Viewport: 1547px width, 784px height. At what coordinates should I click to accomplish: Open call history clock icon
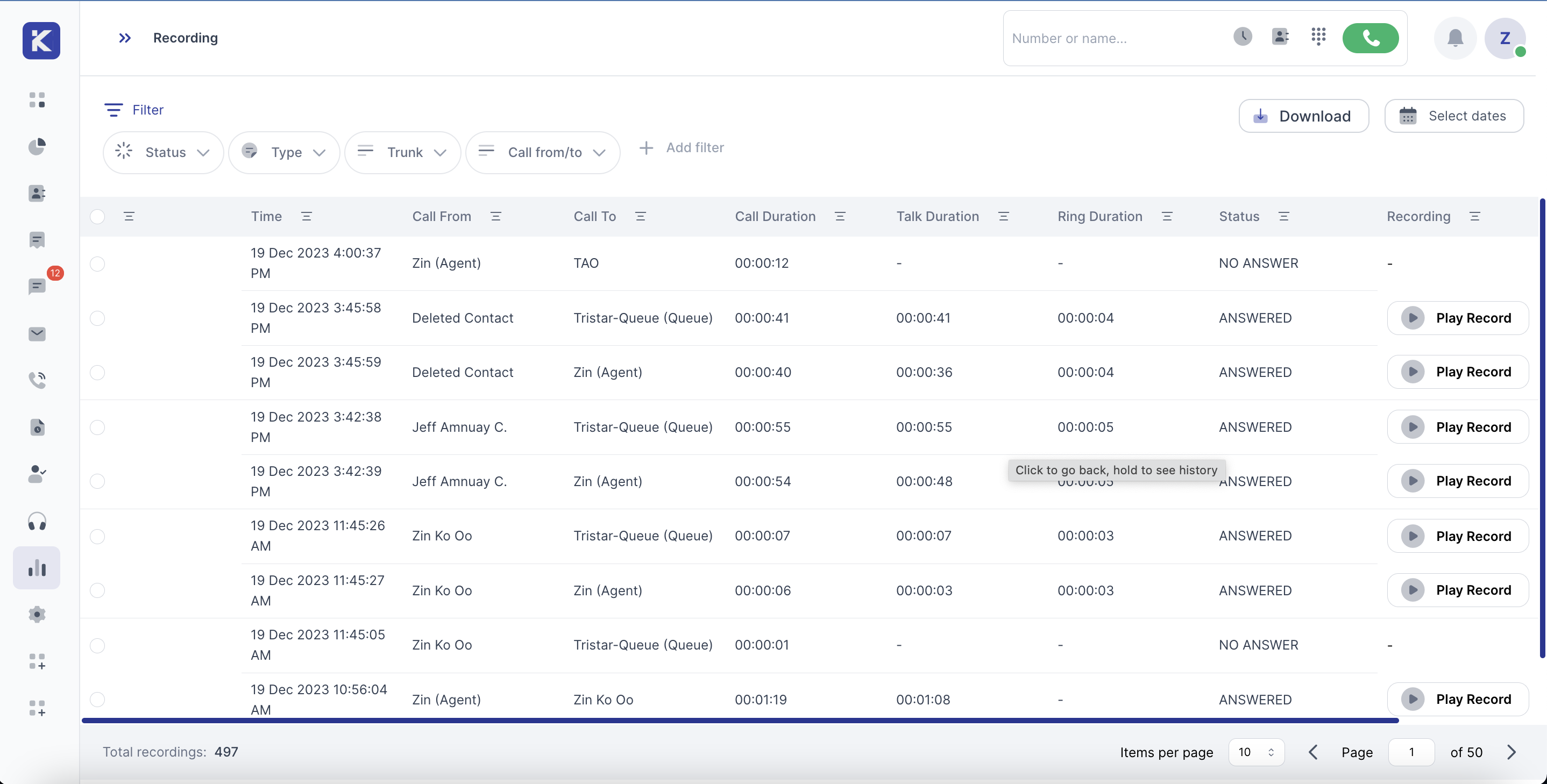(1243, 37)
